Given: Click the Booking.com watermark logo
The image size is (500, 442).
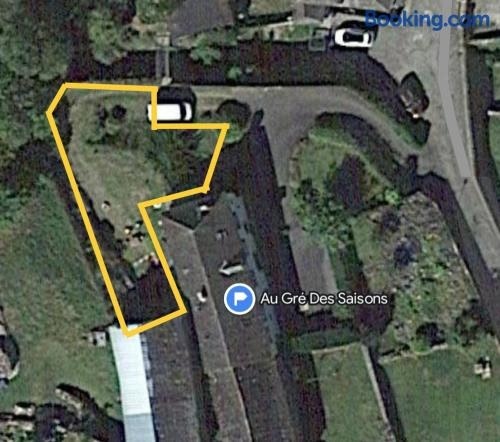Looking at the screenshot, I should tap(427, 20).
